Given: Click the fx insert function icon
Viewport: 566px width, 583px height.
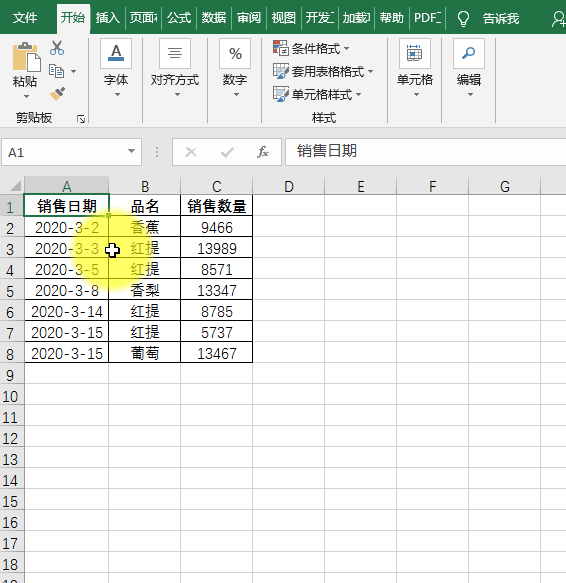Looking at the screenshot, I should pos(263,152).
